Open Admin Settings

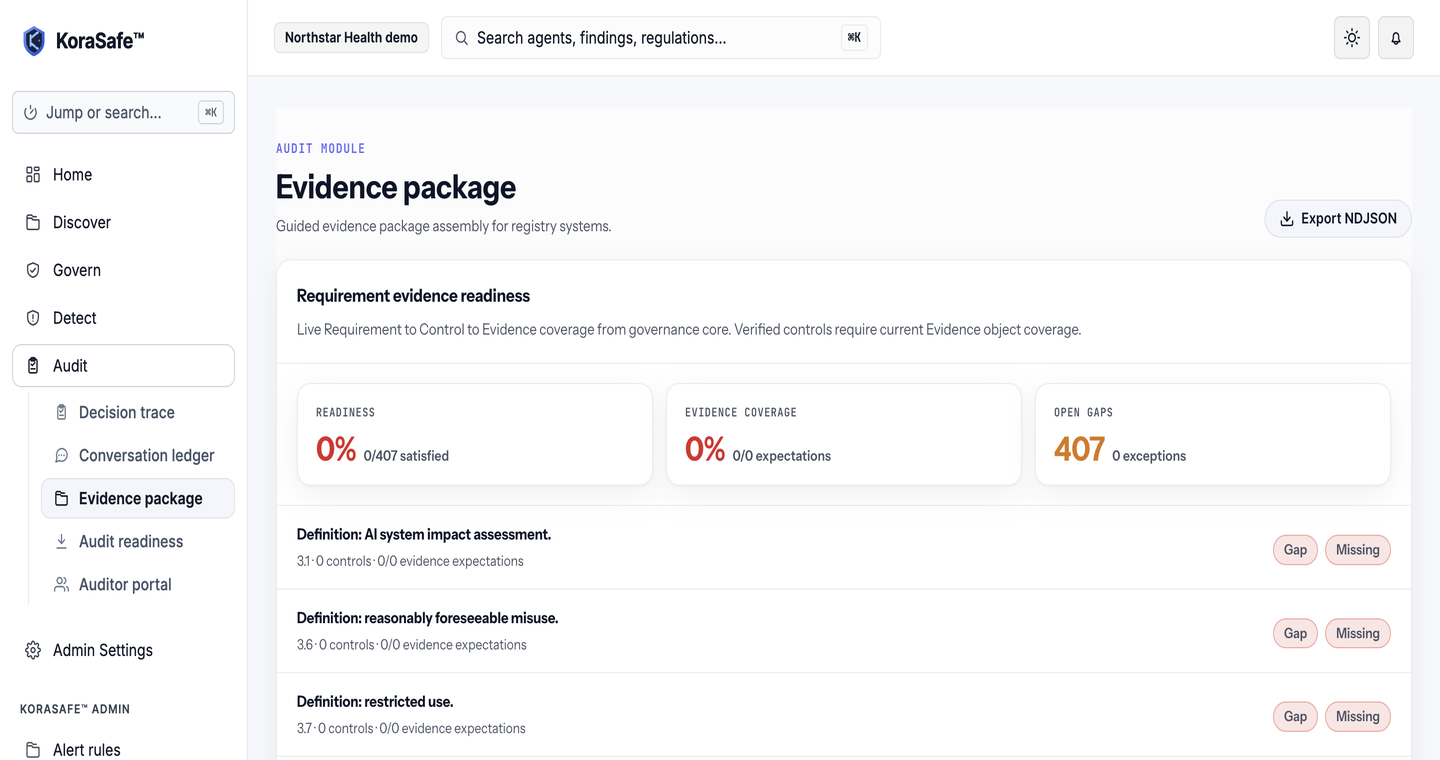123,650
